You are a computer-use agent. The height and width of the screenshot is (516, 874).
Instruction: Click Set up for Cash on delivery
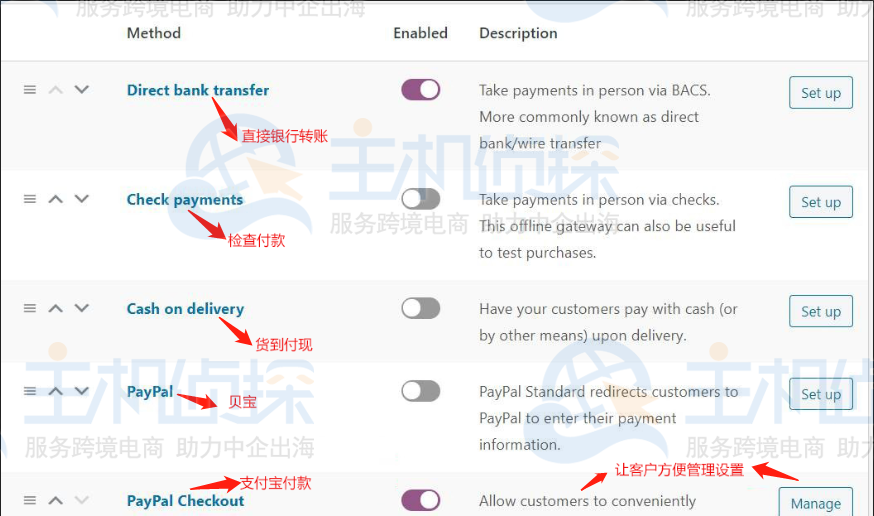click(820, 311)
